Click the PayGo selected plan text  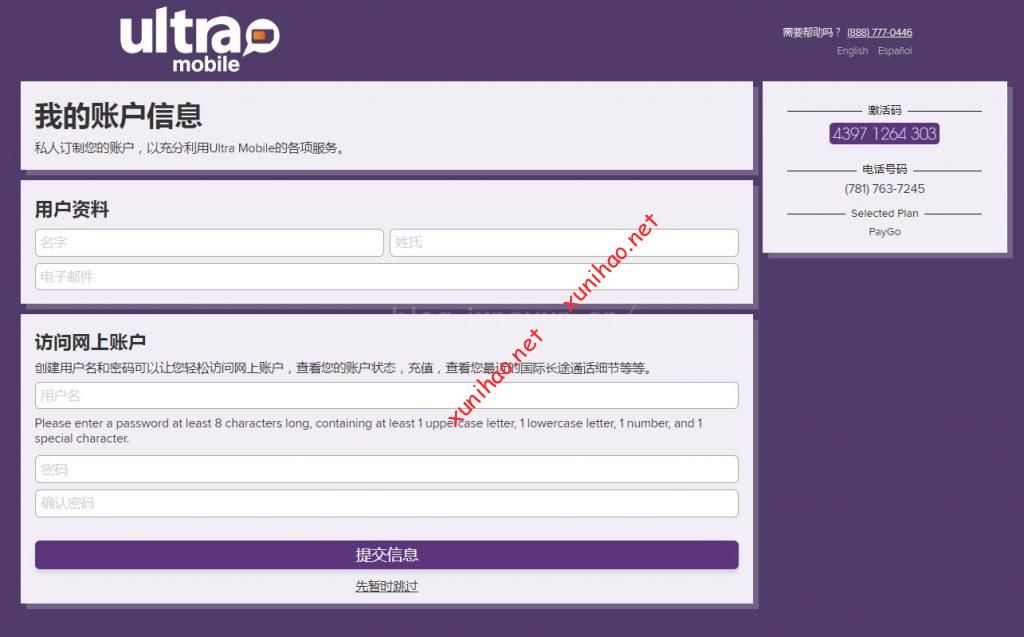(884, 232)
